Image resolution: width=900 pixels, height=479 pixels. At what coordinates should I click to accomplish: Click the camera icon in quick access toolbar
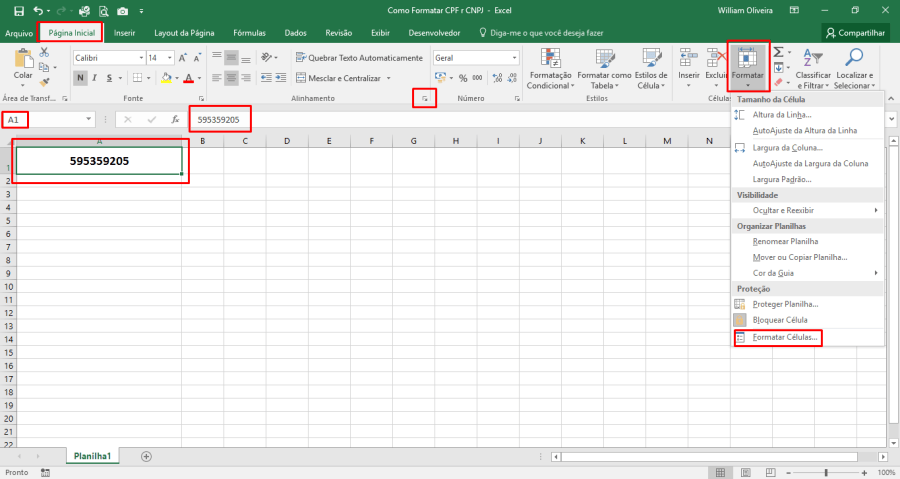click(x=122, y=10)
